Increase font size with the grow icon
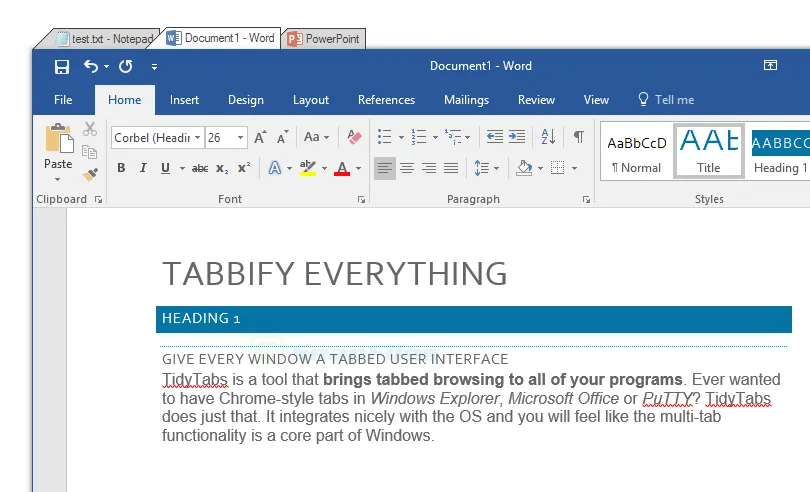This screenshot has width=810, height=492. 260,137
